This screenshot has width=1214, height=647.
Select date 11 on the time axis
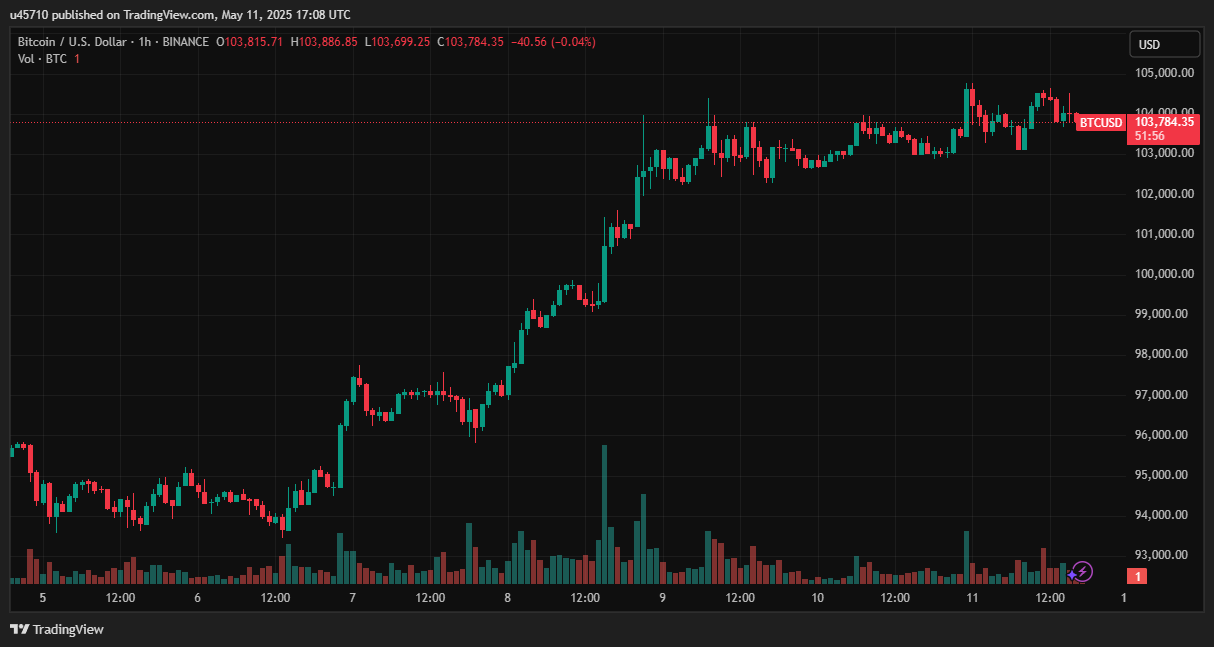pyautogui.click(x=972, y=598)
